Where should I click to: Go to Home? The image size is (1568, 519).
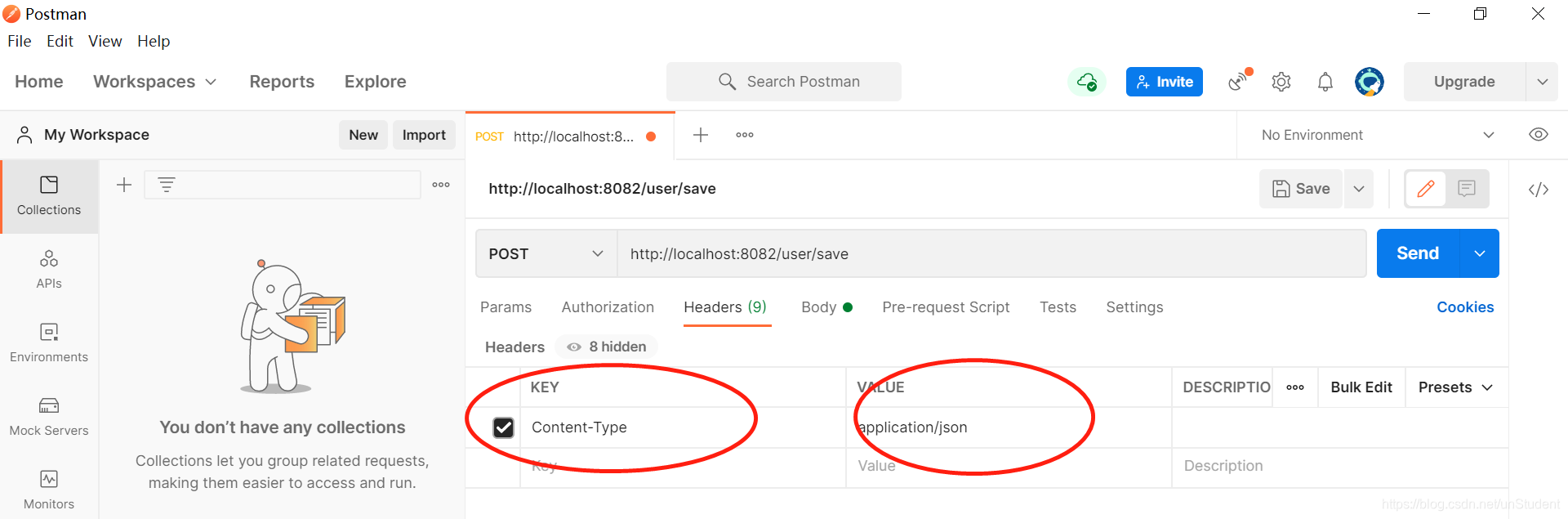pyautogui.click(x=39, y=82)
